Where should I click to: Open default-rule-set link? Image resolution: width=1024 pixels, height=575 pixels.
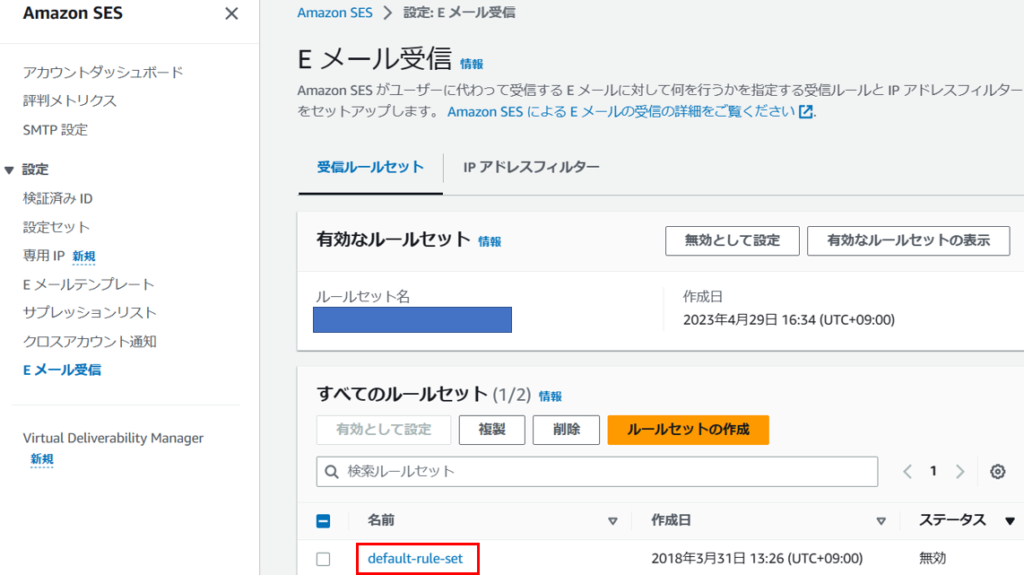(x=415, y=559)
